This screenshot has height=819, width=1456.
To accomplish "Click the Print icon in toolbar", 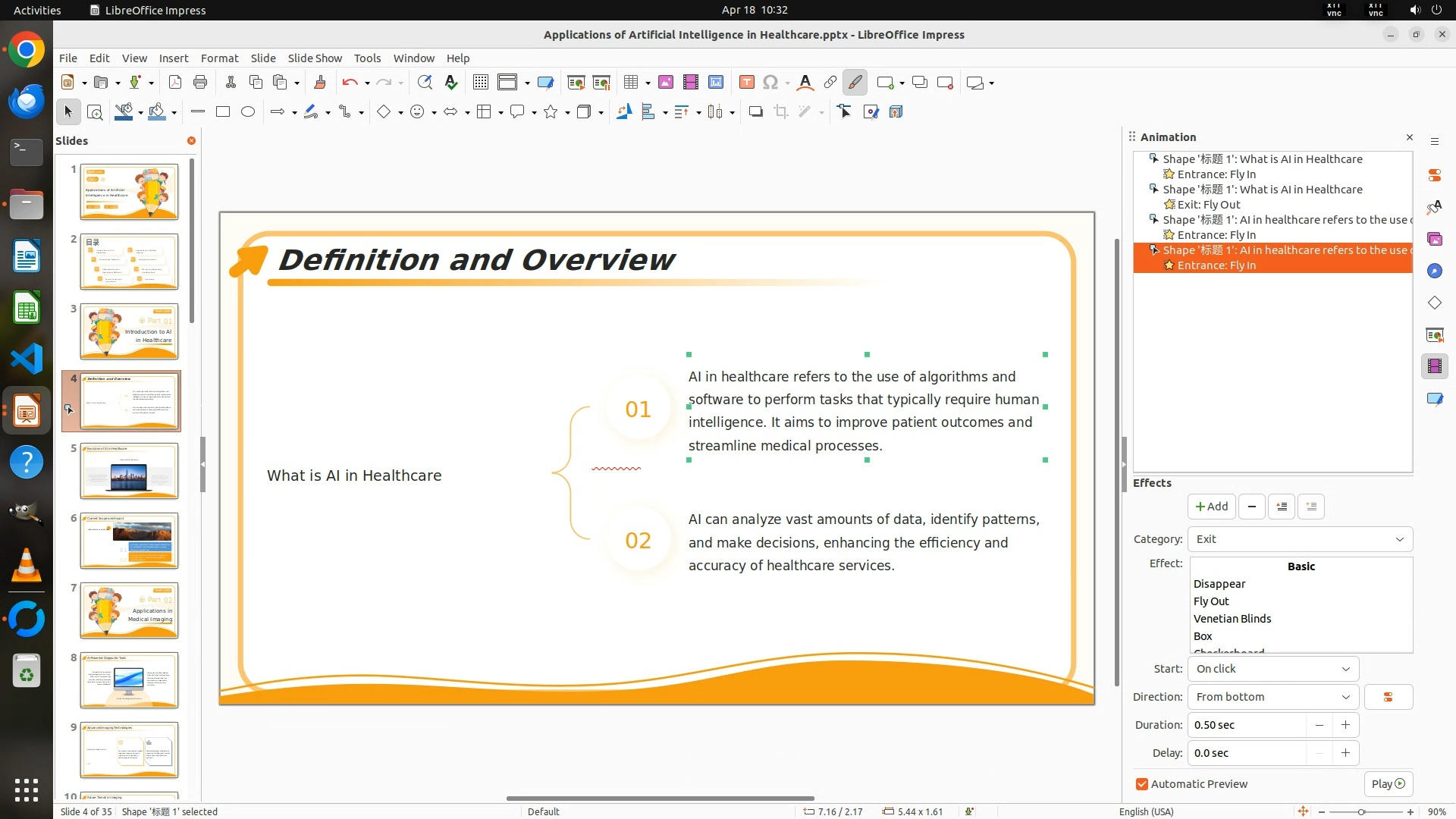I will pyautogui.click(x=200, y=83).
